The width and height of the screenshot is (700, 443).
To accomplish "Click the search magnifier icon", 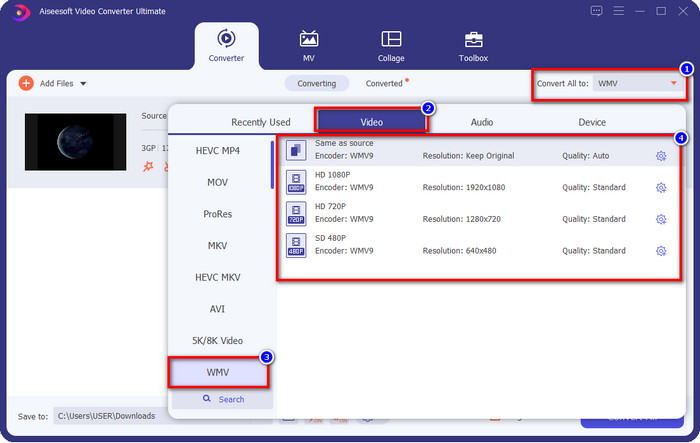I will click(x=207, y=398).
